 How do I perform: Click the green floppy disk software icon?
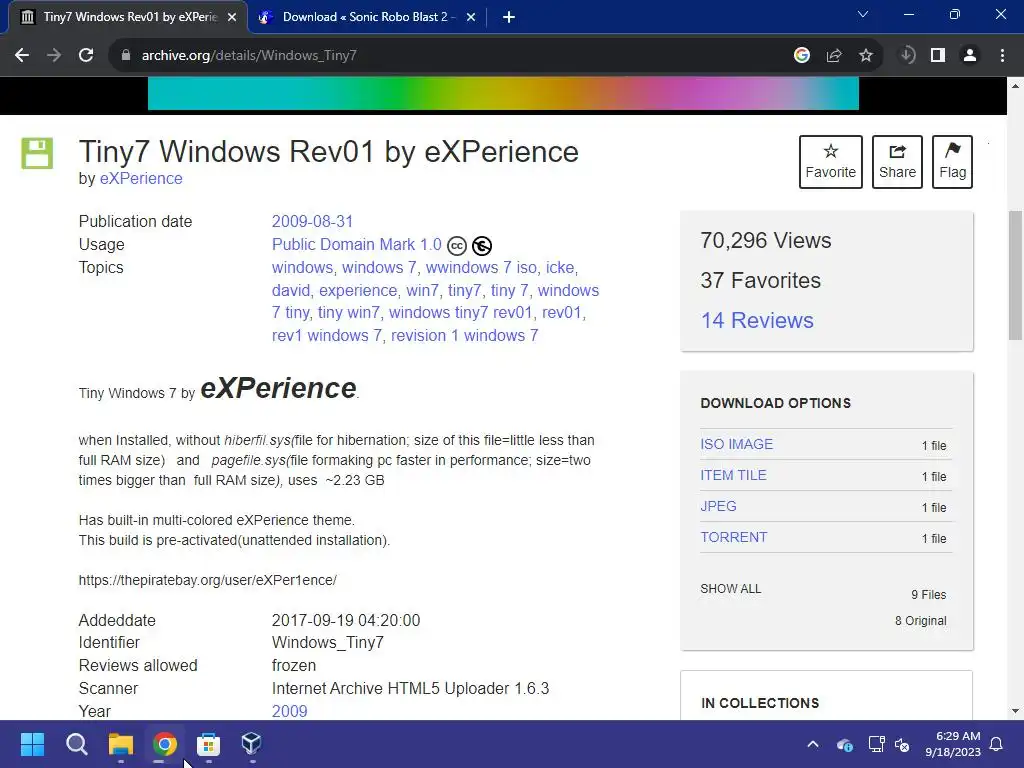pyautogui.click(x=37, y=153)
